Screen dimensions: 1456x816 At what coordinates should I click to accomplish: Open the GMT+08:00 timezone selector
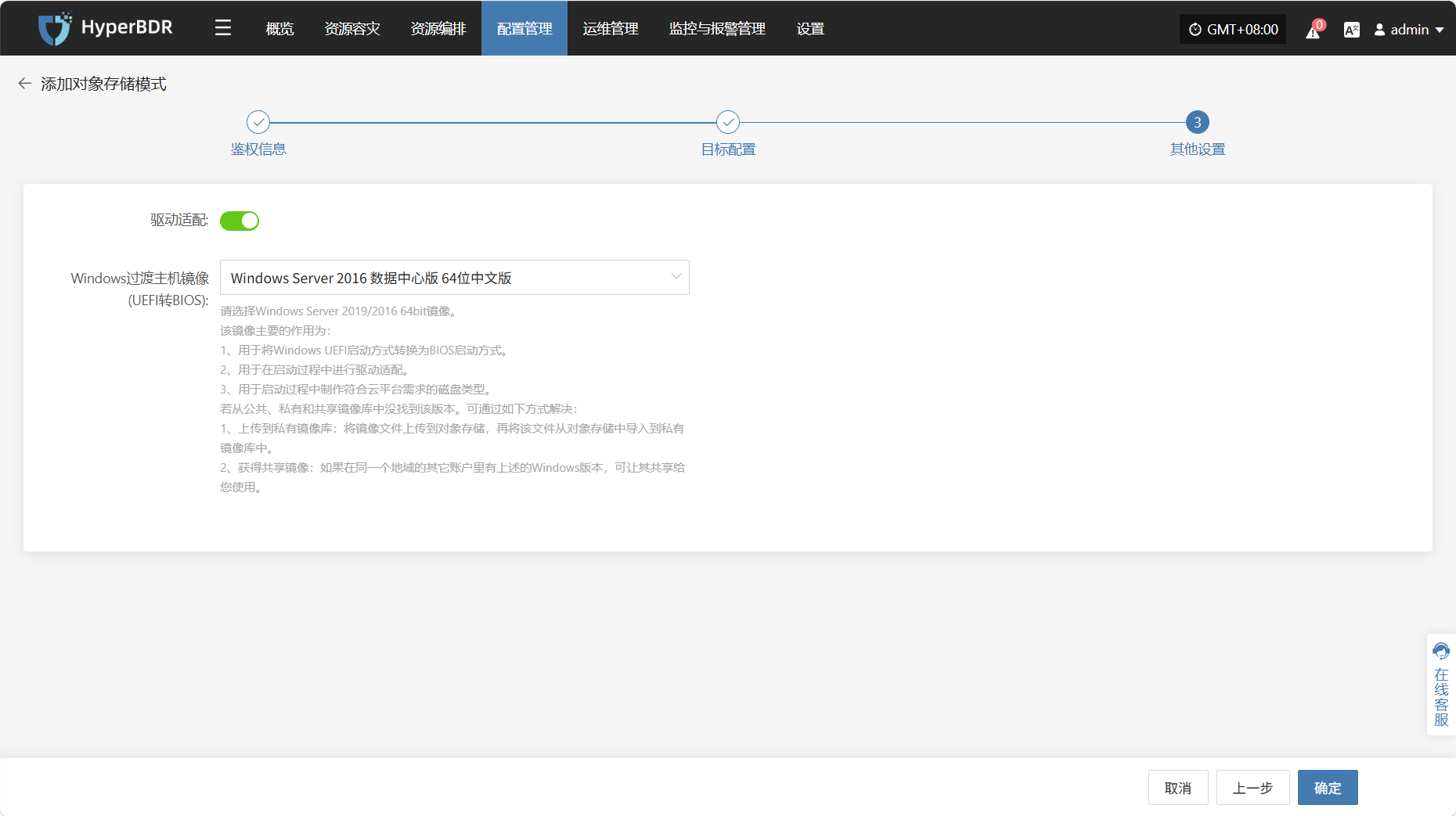[1233, 29]
